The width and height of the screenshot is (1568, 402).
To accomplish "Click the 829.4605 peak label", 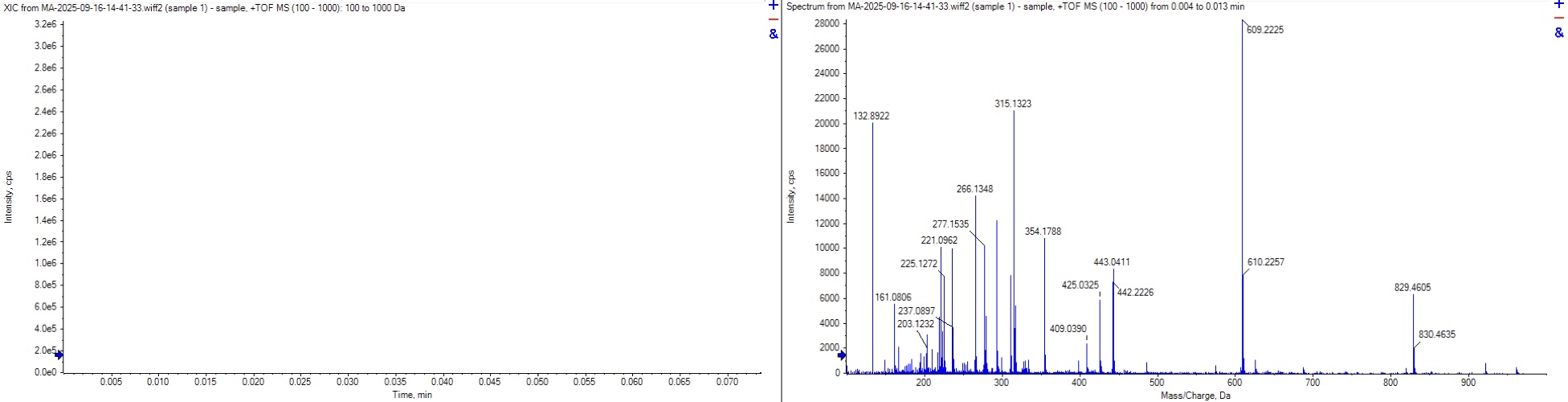I will 1412,287.
